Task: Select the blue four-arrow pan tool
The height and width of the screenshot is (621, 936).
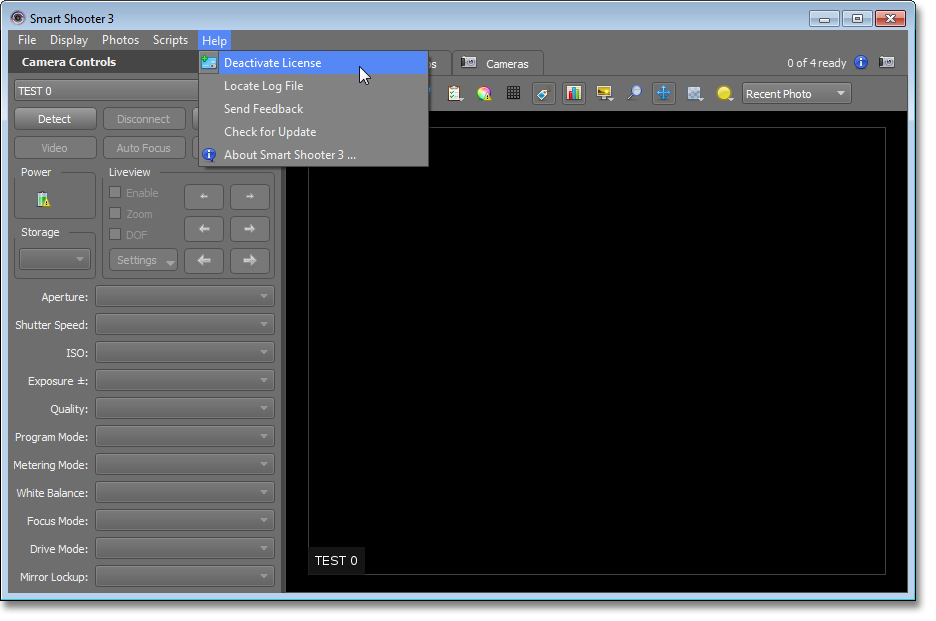Action: pos(663,93)
